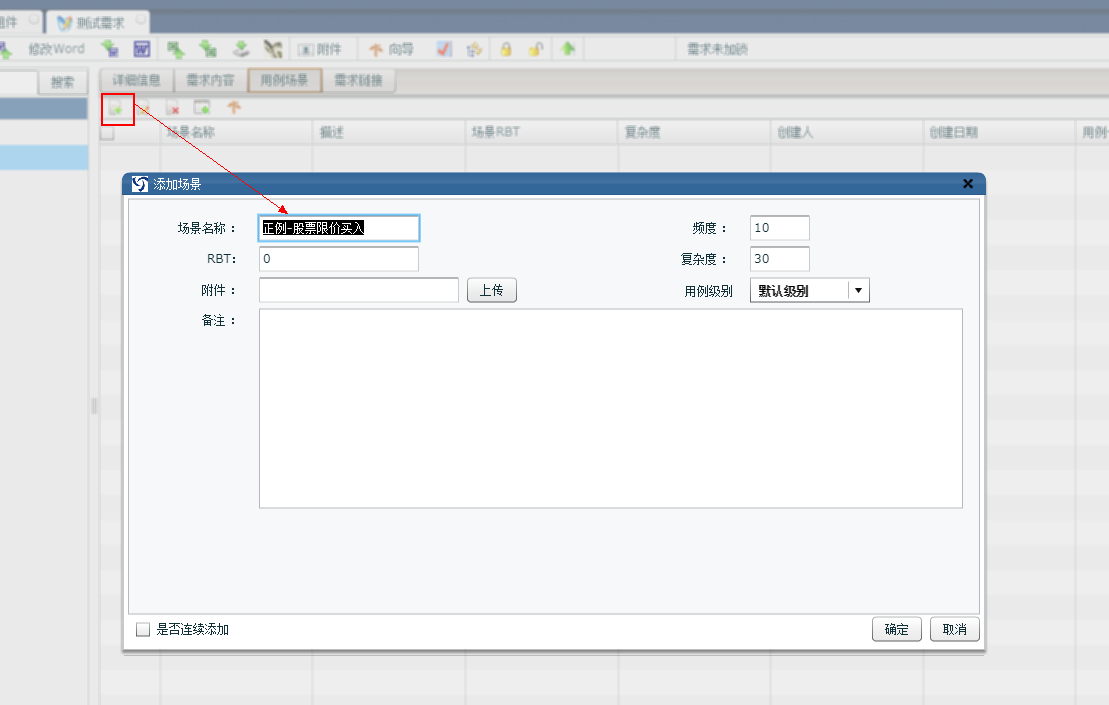Switch to the 详细信息 tab
Viewport: 1109px width, 705px height.
click(x=136, y=81)
